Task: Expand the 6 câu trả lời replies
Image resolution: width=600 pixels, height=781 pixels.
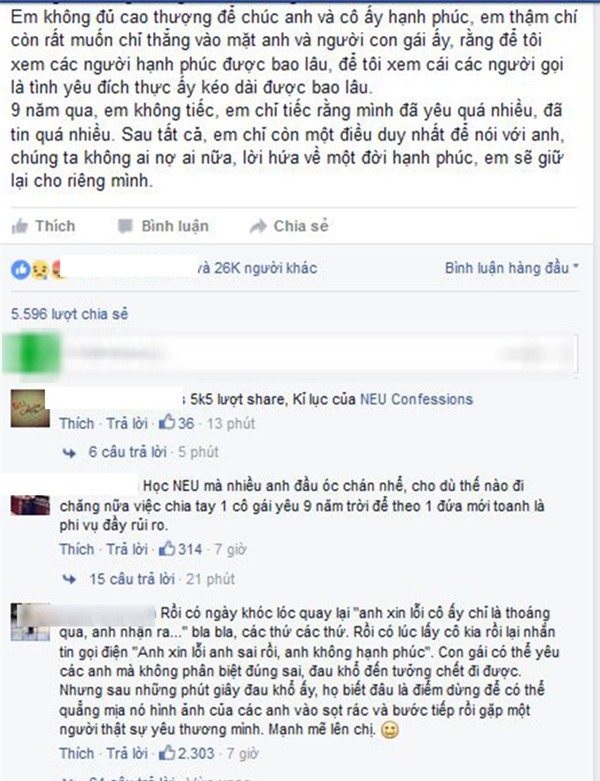Action: tap(127, 452)
